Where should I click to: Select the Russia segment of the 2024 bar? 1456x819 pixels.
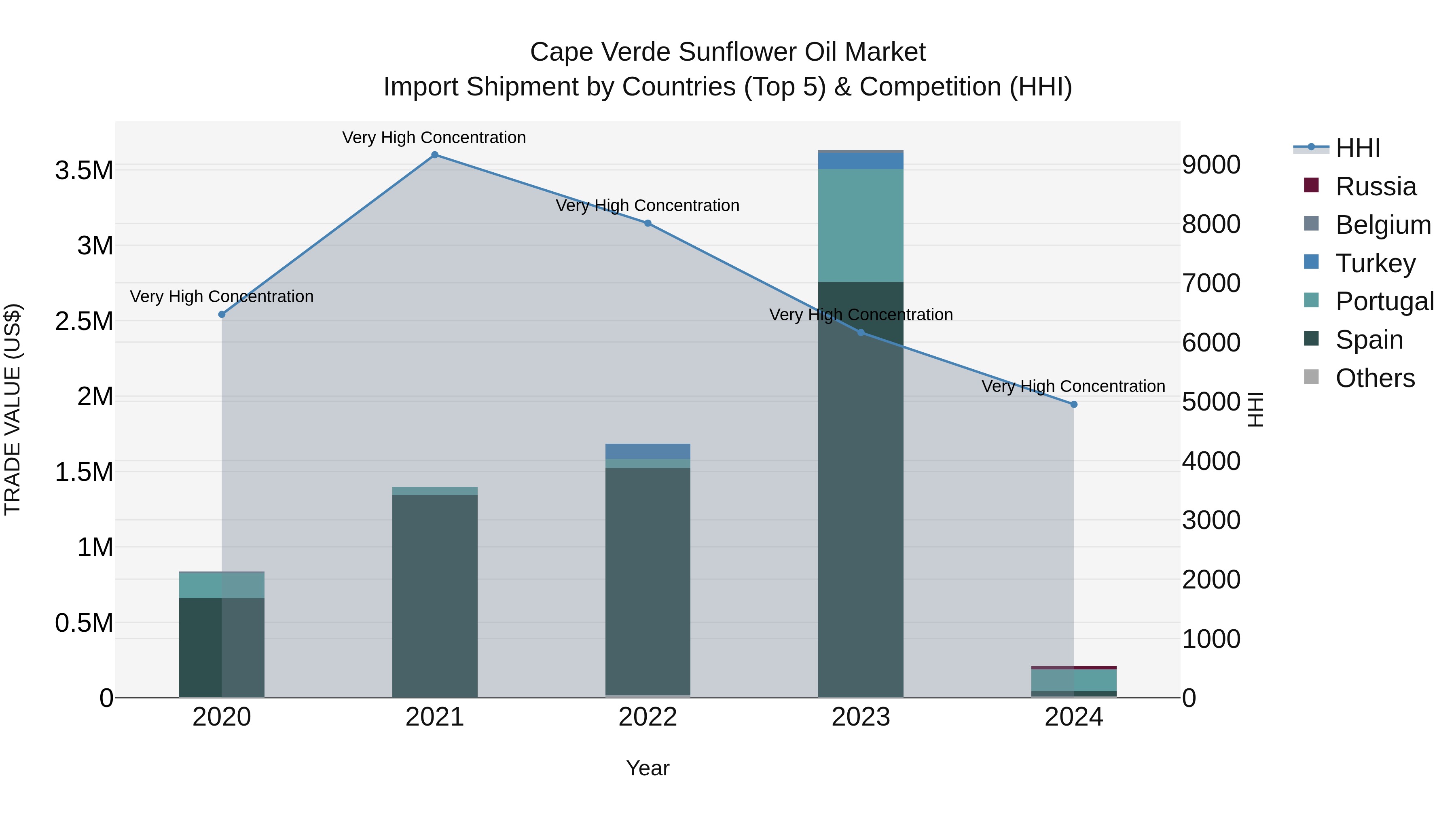[x=1074, y=668]
